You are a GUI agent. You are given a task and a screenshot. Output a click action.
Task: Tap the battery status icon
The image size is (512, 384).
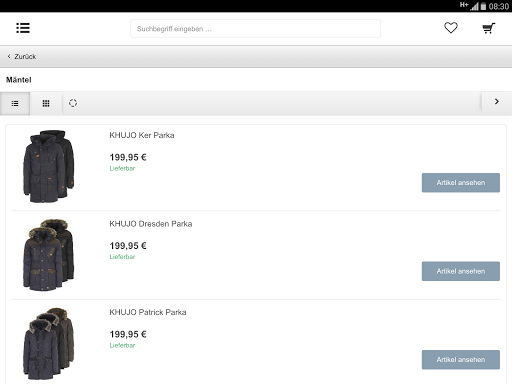click(x=483, y=6)
